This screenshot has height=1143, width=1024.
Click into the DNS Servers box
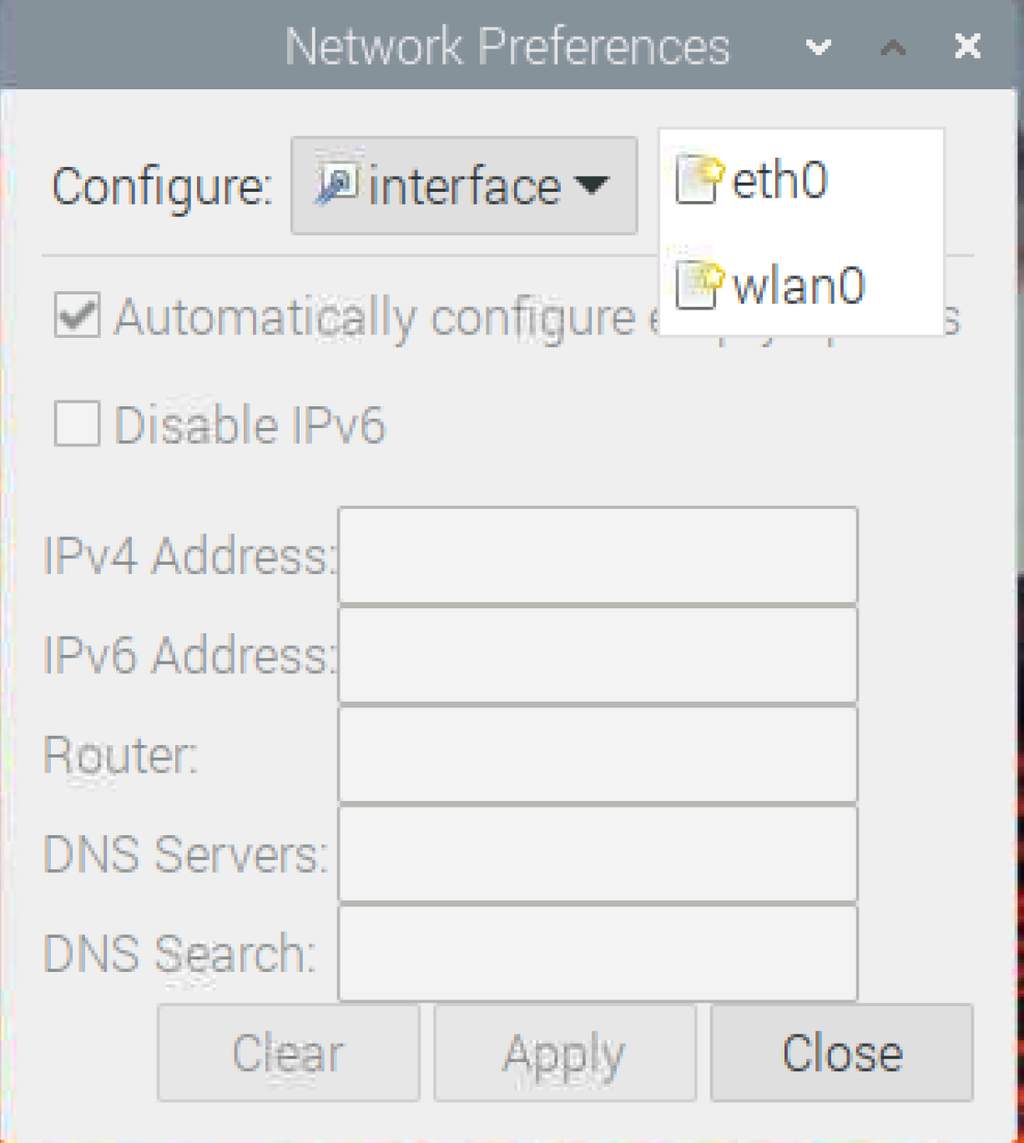pyautogui.click(x=598, y=854)
